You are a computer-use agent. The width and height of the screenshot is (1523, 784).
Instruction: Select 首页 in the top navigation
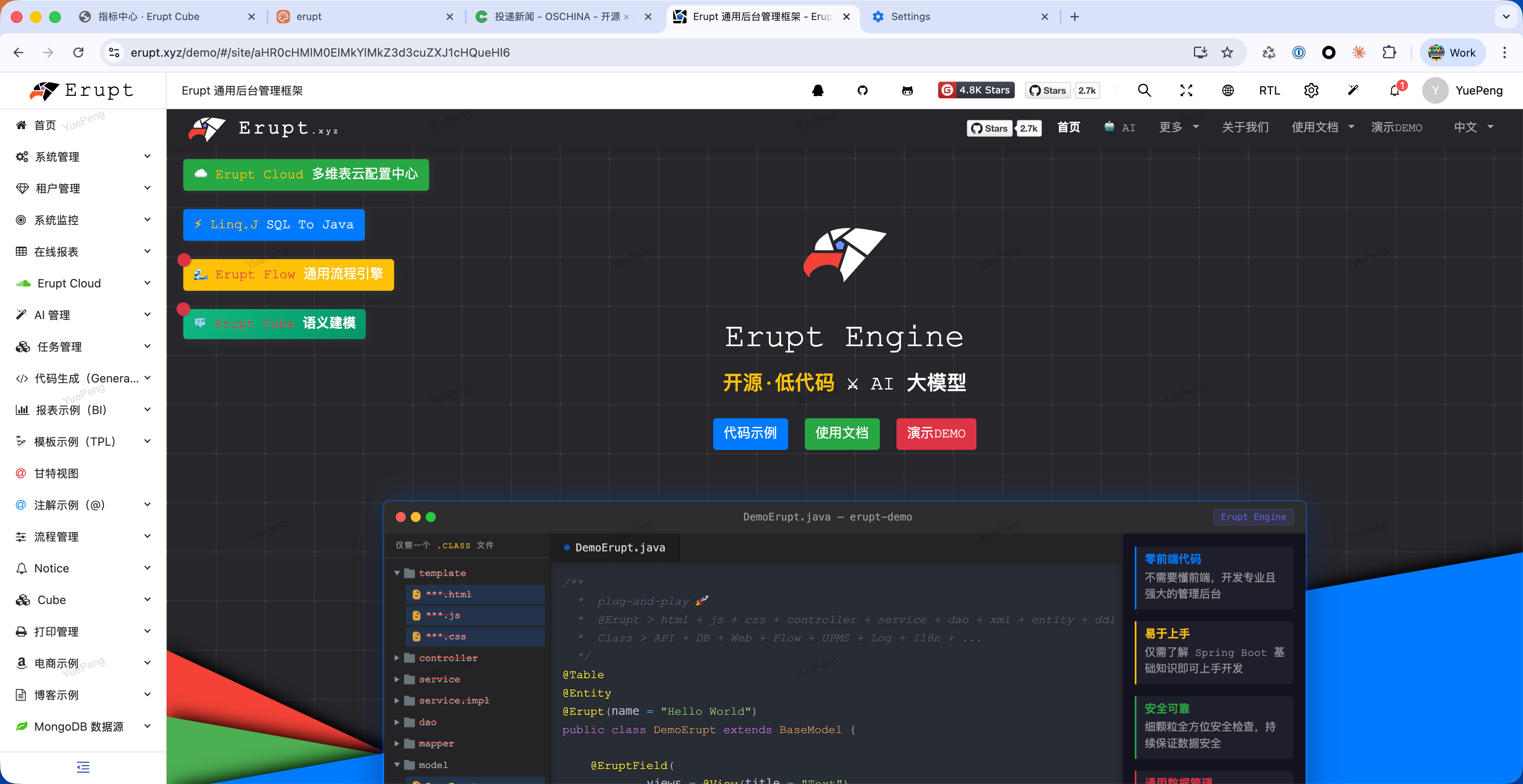[1069, 127]
